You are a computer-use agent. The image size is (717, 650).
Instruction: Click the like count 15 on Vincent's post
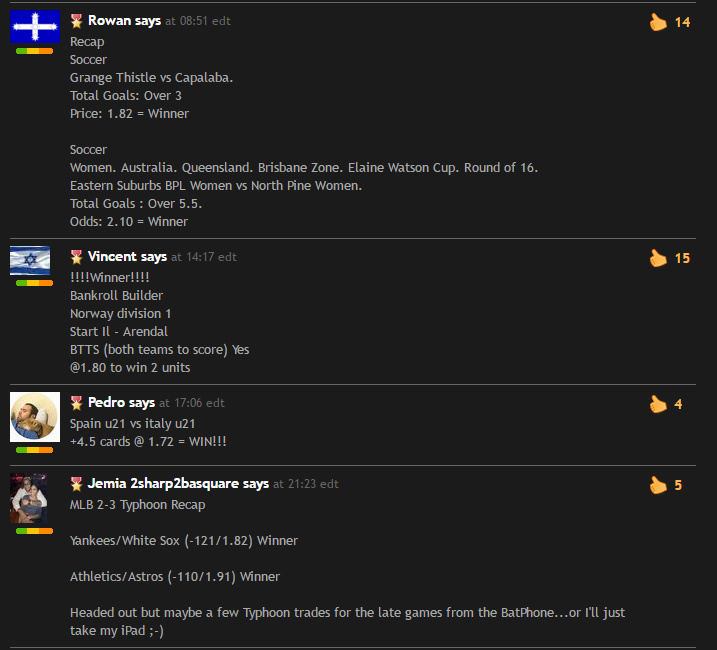click(x=682, y=258)
